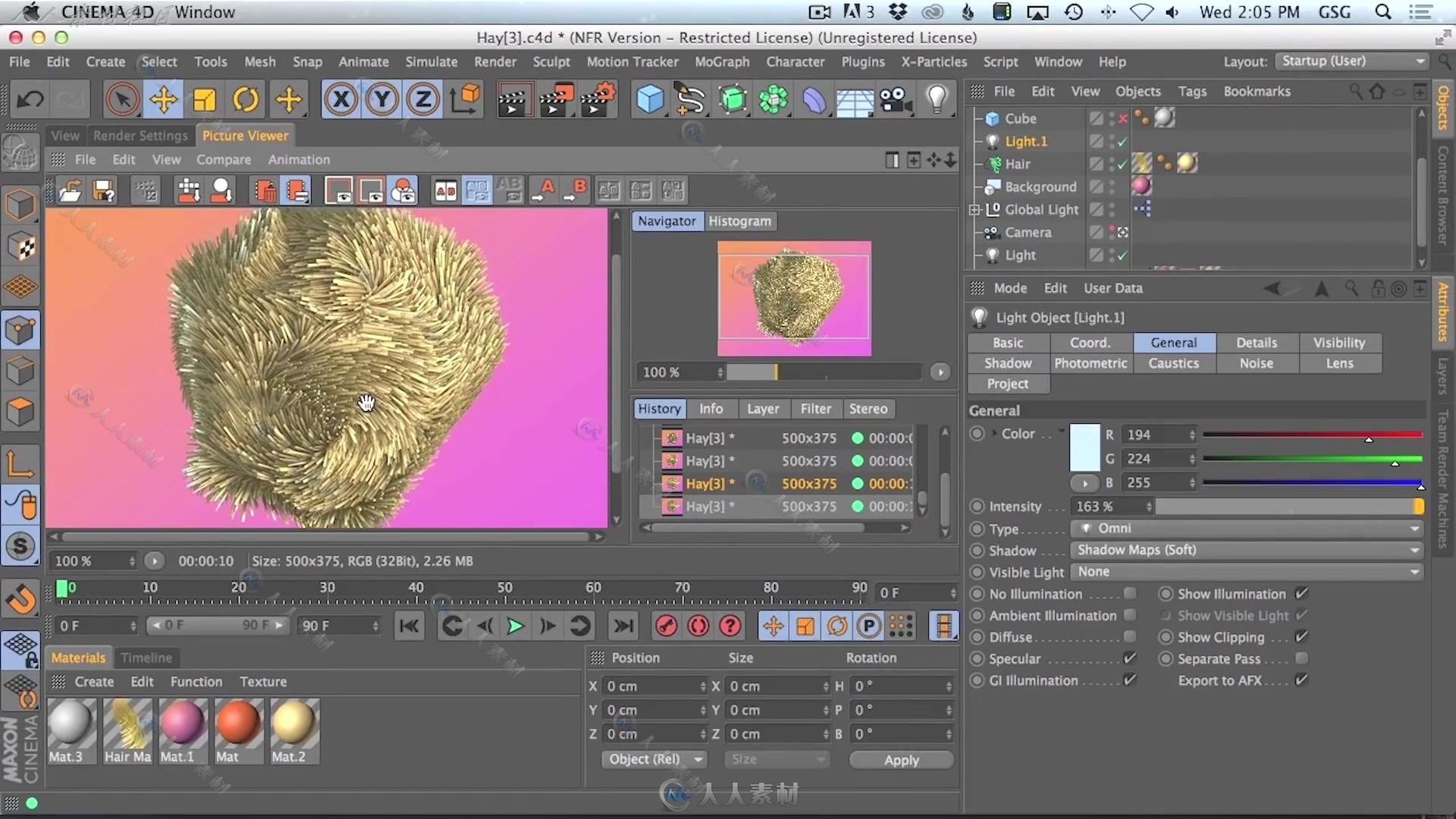This screenshot has height=819, width=1456.
Task: Add a Cube primitive object
Action: click(650, 99)
